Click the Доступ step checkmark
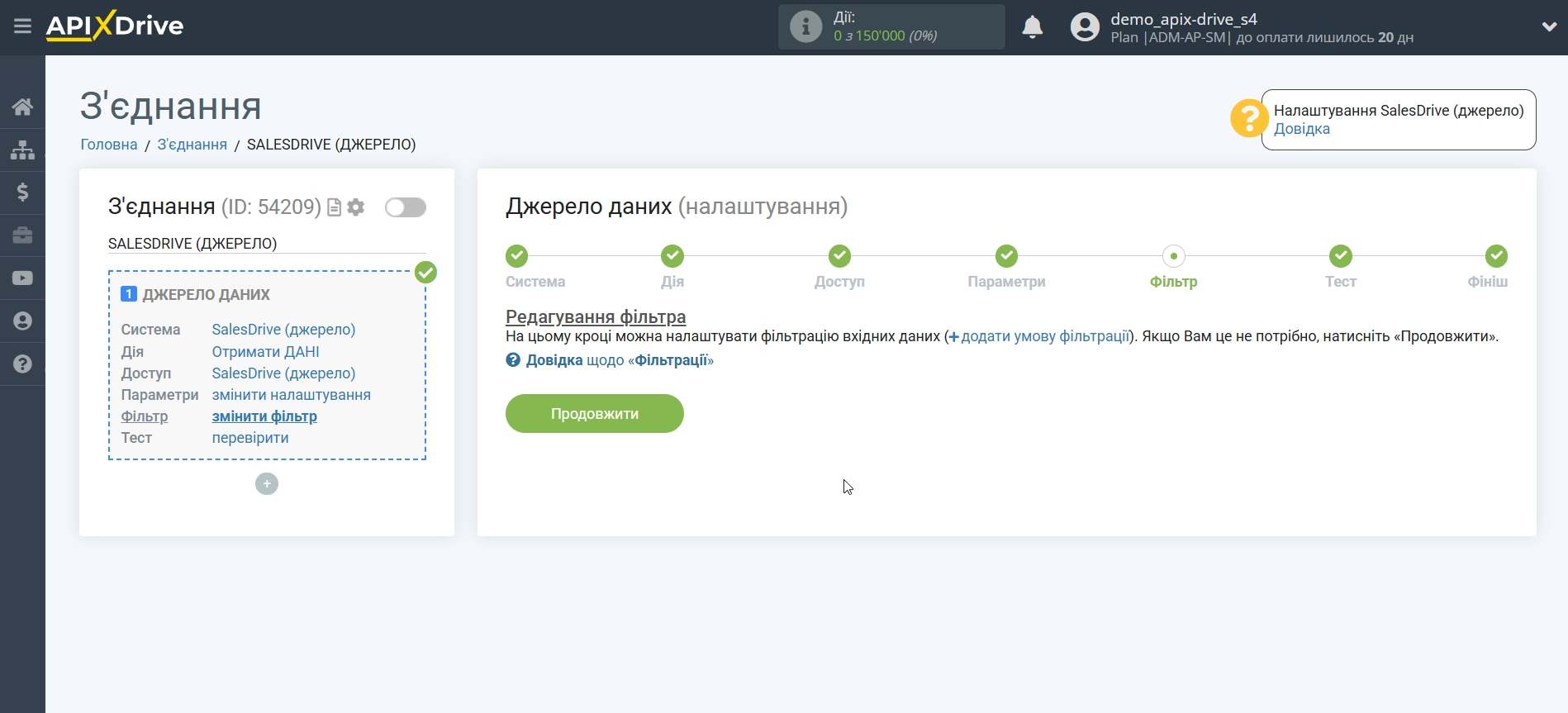This screenshot has height=713, width=1568. [x=839, y=256]
